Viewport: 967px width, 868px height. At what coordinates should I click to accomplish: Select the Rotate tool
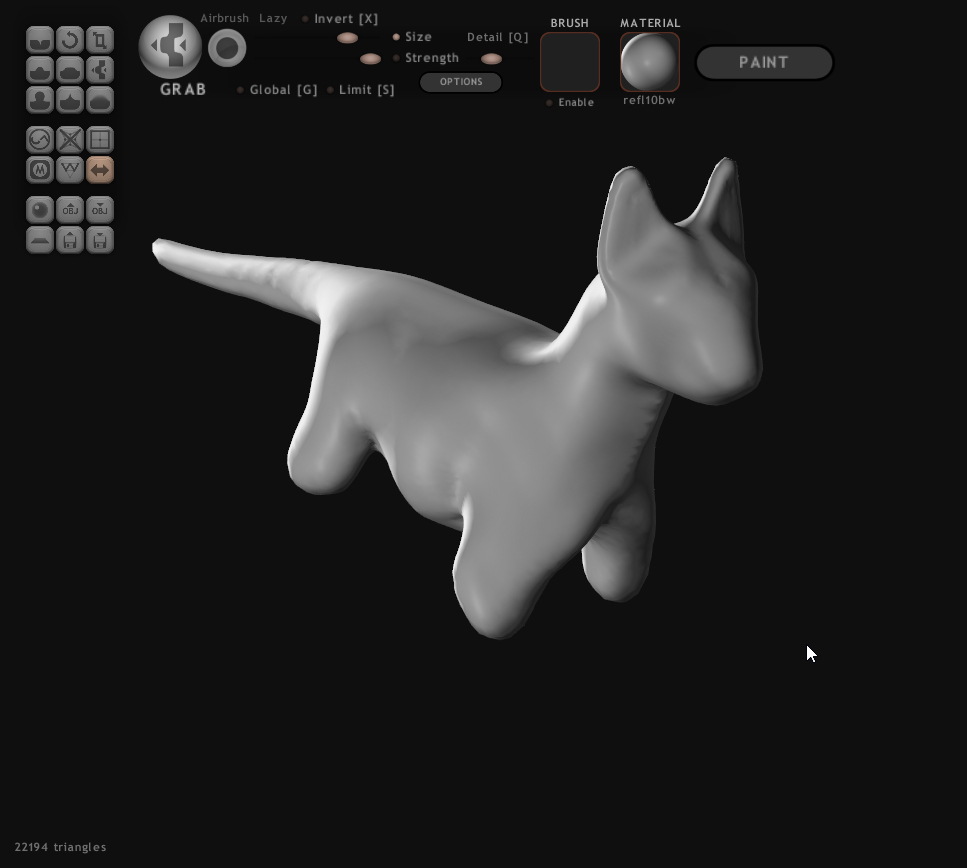[70, 40]
